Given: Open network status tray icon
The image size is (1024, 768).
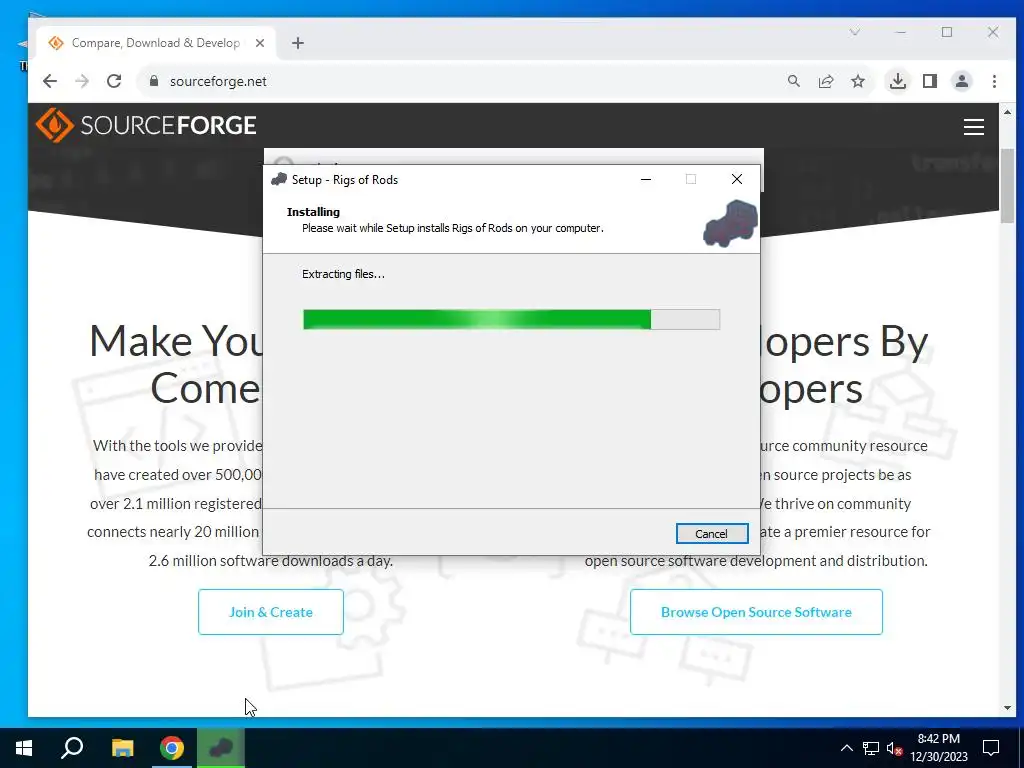Looking at the screenshot, I should pyautogui.click(x=871, y=748).
